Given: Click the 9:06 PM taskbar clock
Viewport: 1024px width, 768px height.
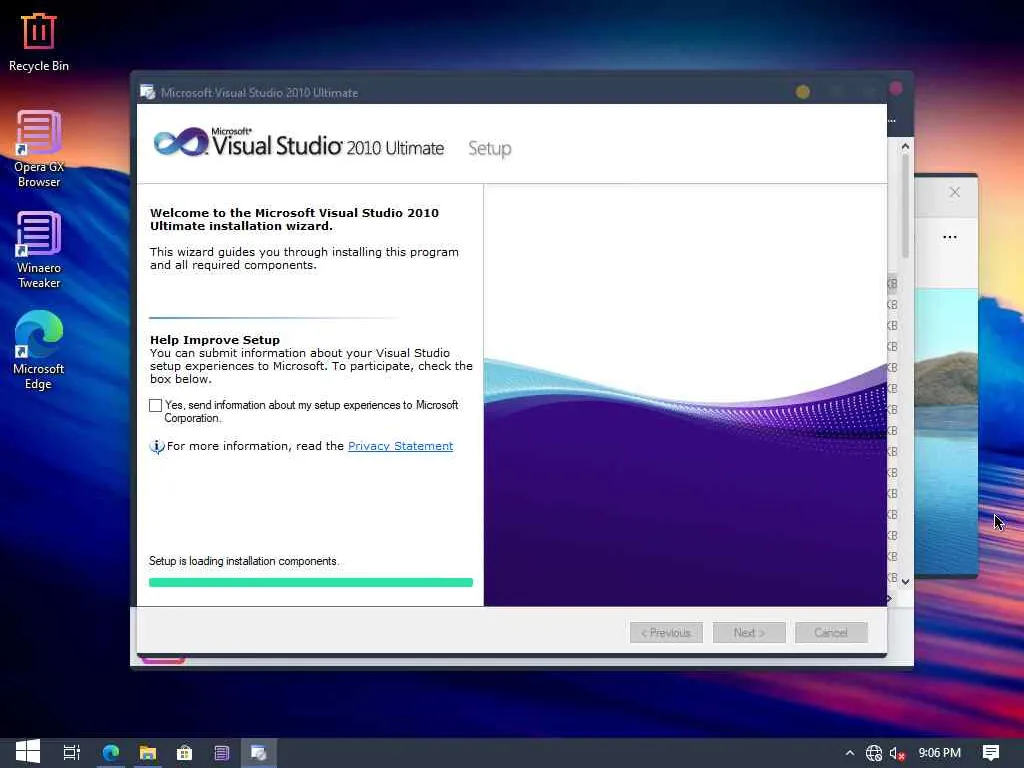Looking at the screenshot, I should (939, 753).
